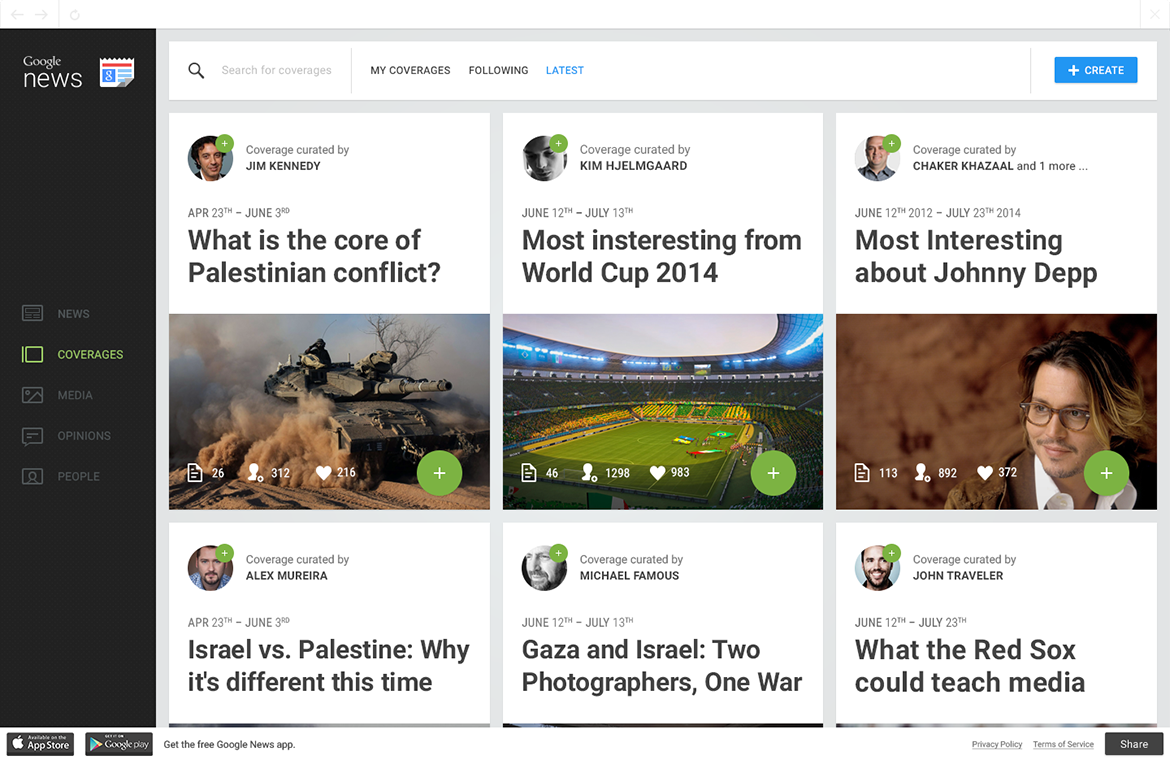Image resolution: width=1170 pixels, height=760 pixels.
Task: Follow Jim Kennedy via small plus badge
Action: [225, 143]
